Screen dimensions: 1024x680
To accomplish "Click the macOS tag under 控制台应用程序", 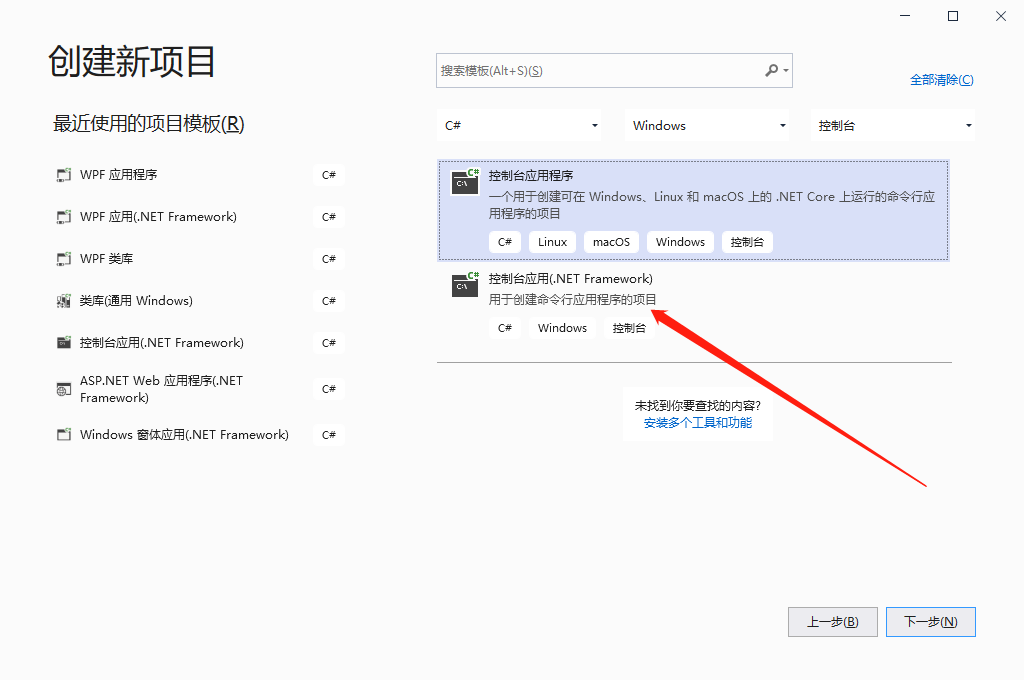I will [x=610, y=241].
